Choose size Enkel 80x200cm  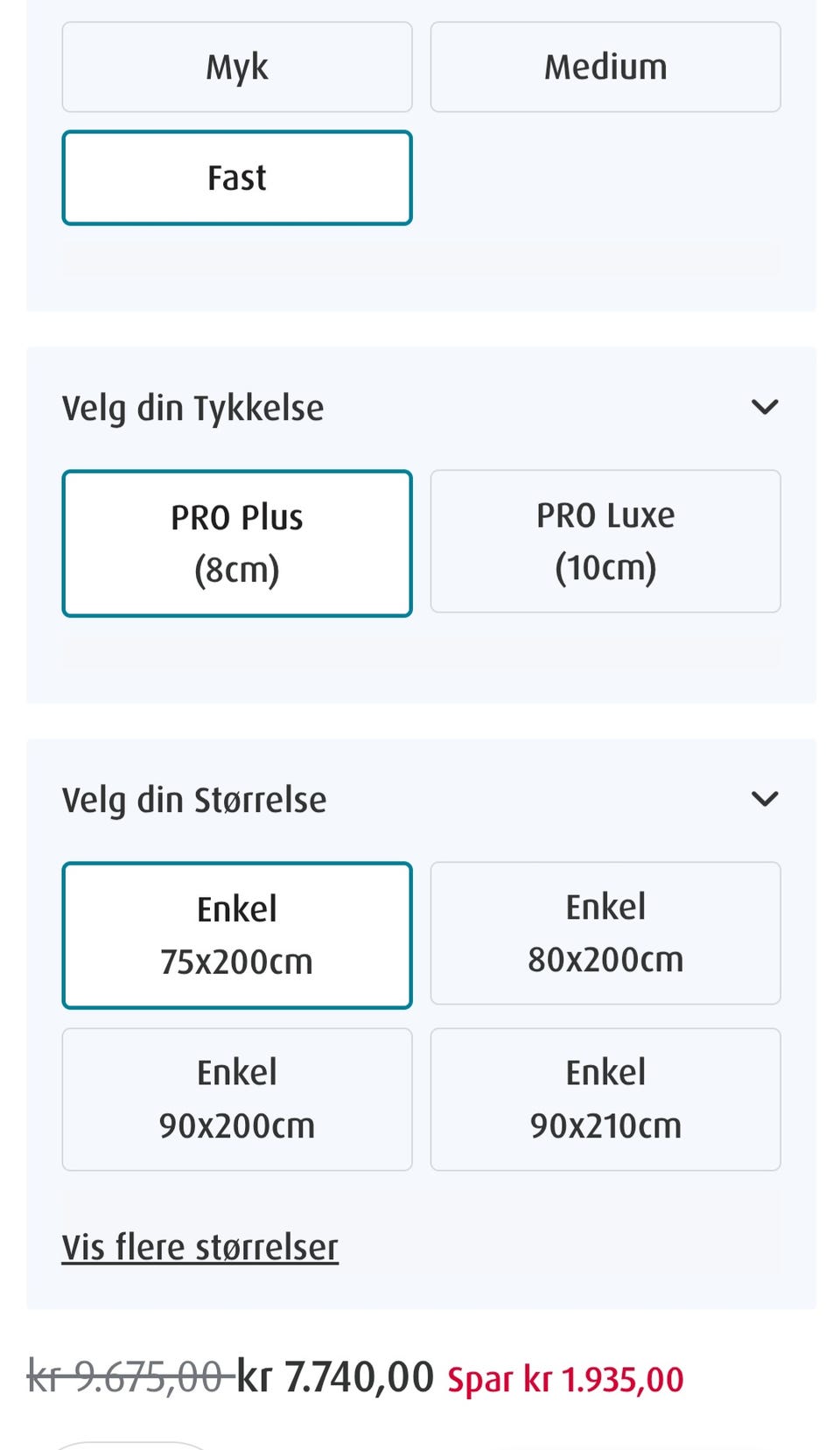605,934
